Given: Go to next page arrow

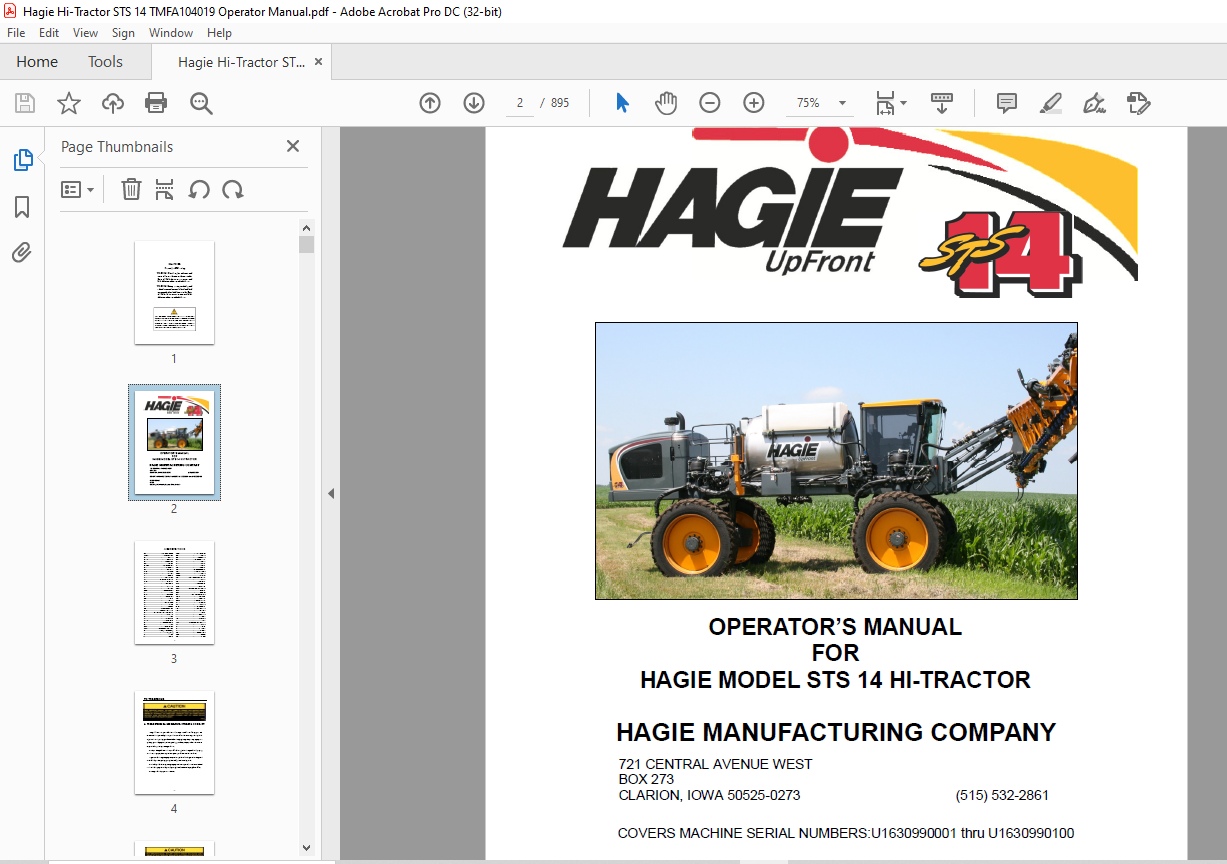Looking at the screenshot, I should click(x=474, y=103).
